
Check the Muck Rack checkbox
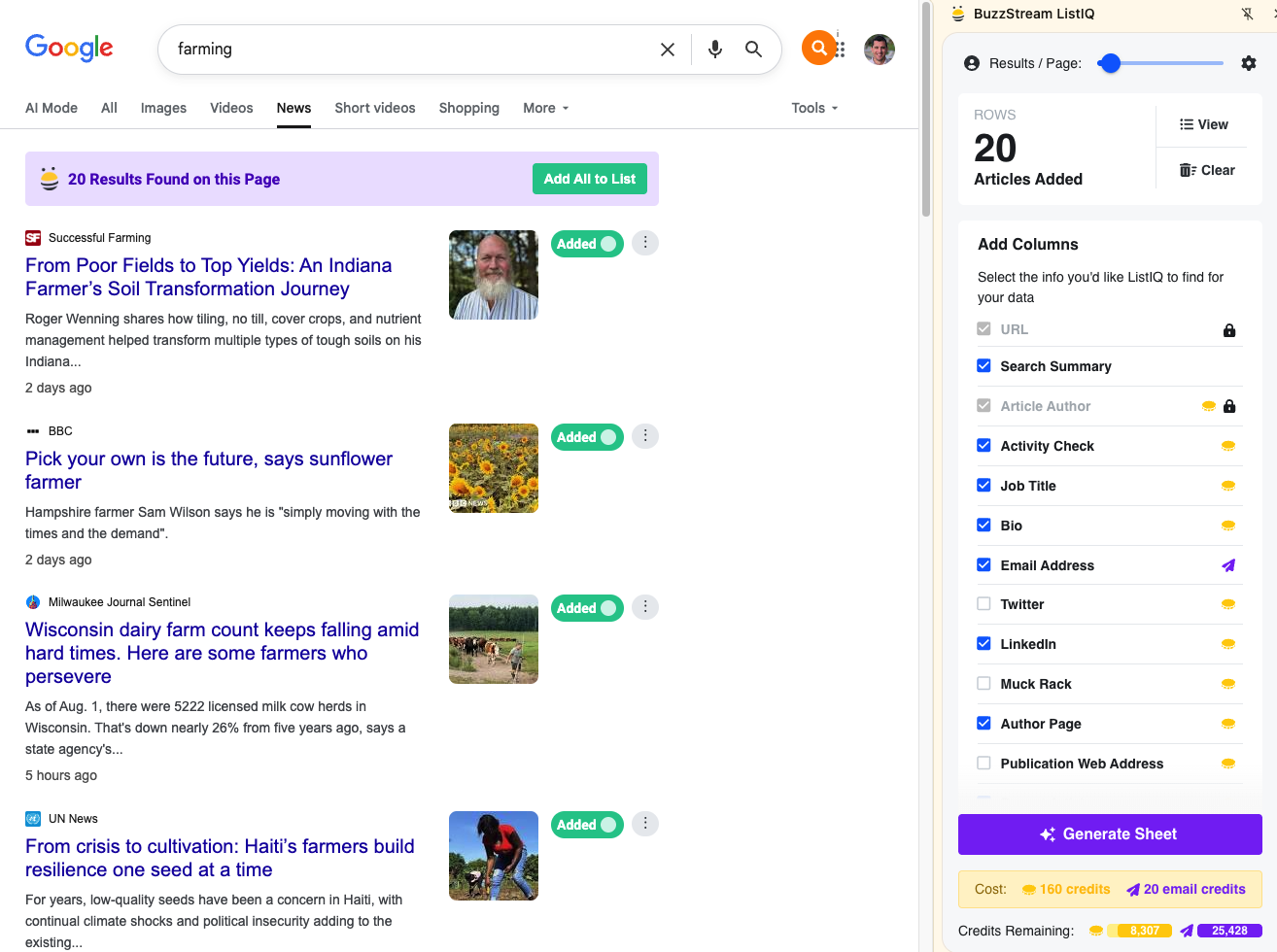[984, 684]
